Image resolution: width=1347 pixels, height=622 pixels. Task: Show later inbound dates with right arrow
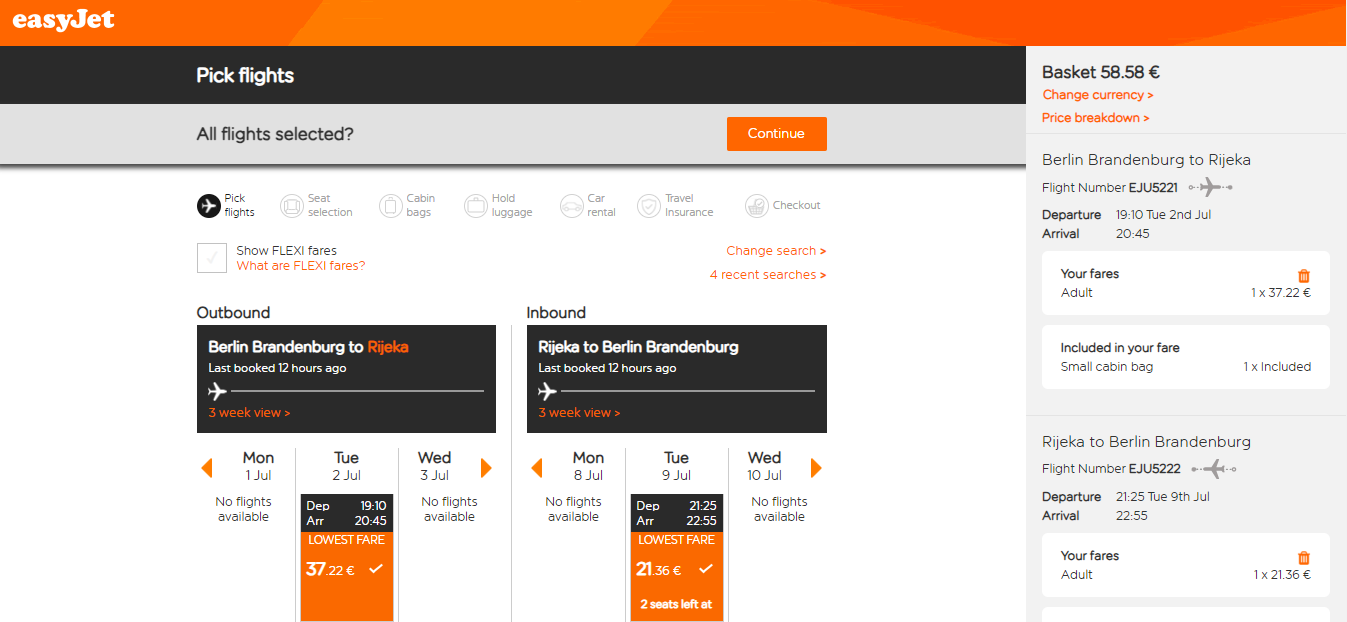point(816,468)
